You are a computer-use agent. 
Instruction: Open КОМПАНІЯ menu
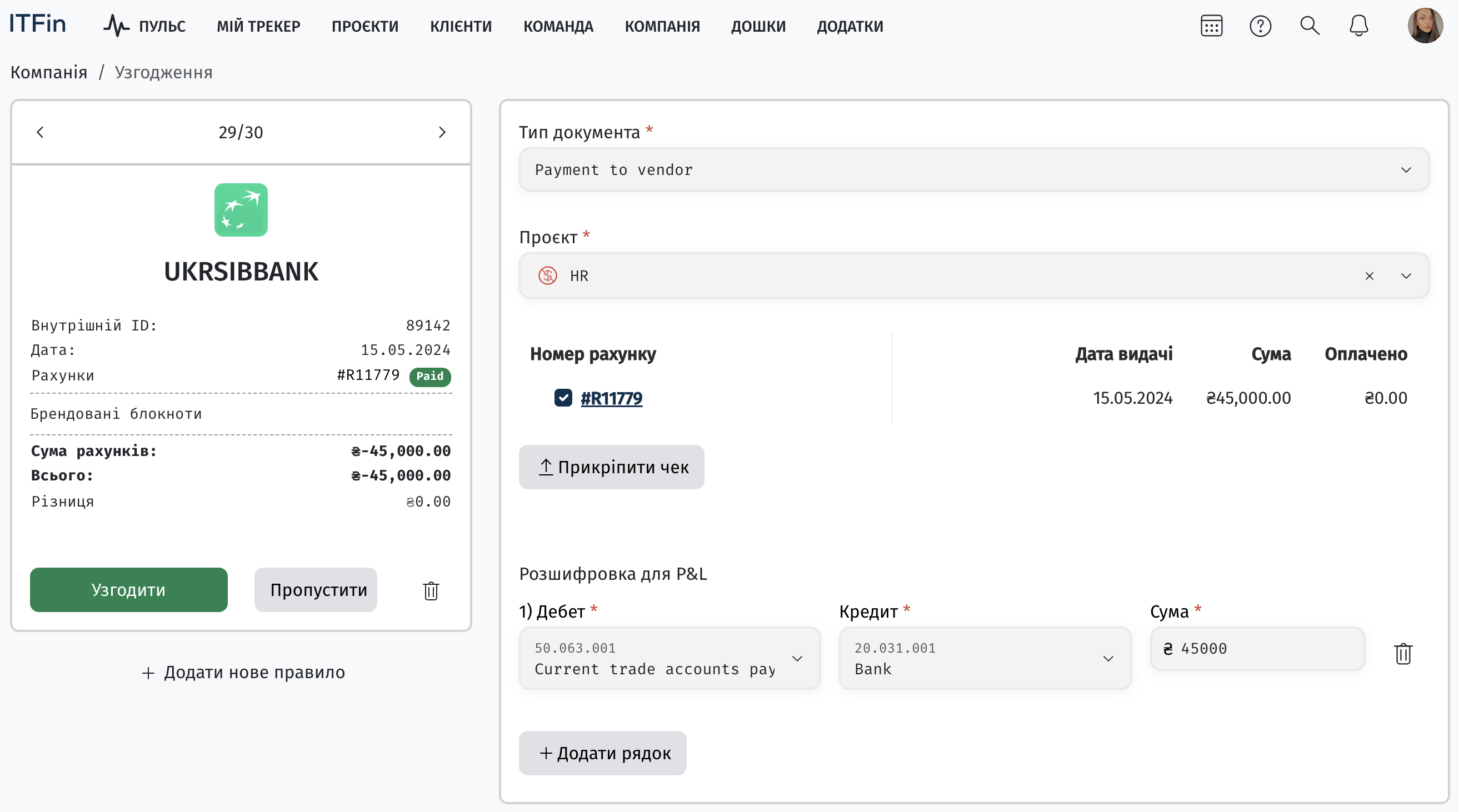tap(662, 26)
